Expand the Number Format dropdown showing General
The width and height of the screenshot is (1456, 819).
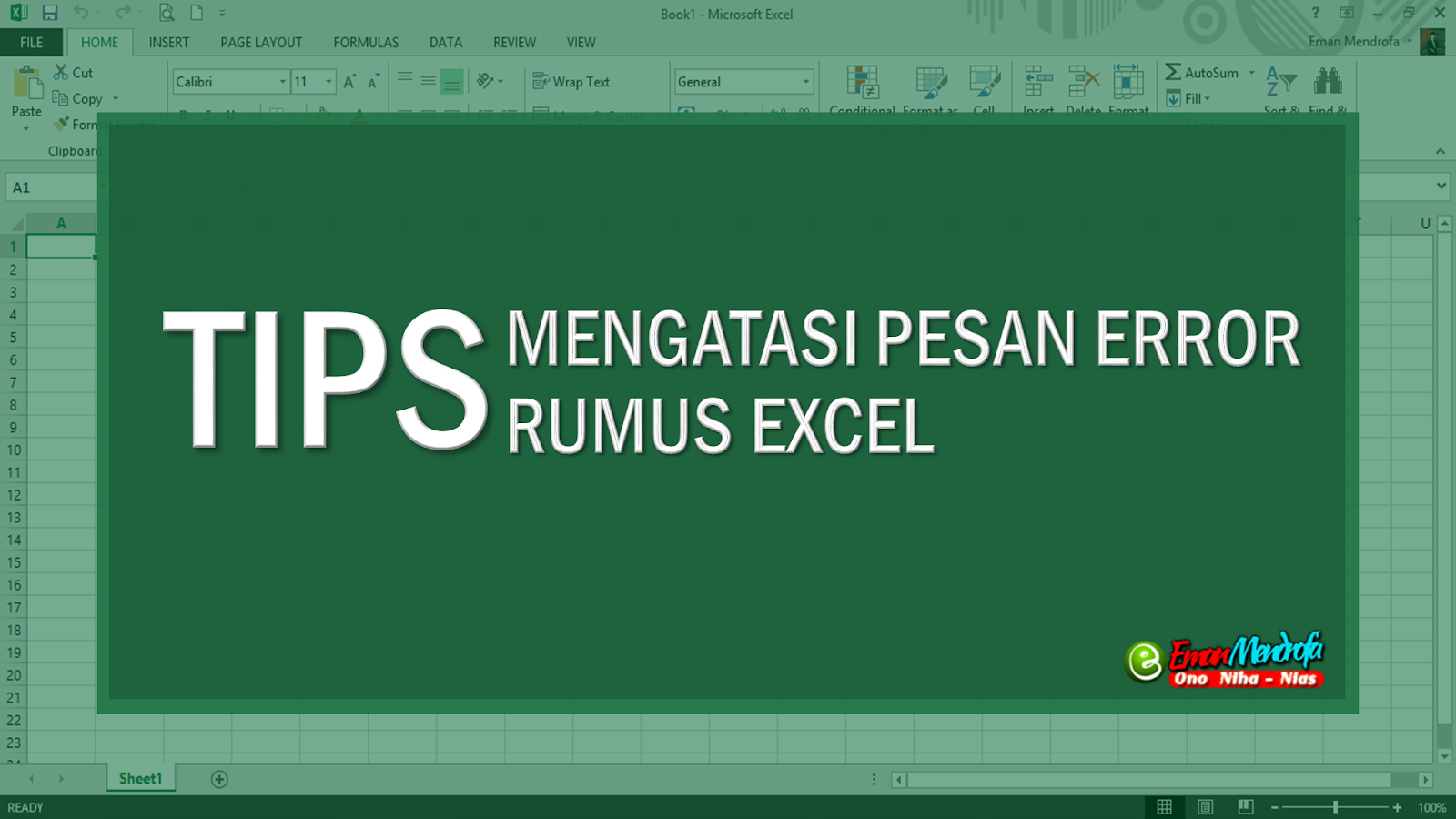(x=806, y=82)
